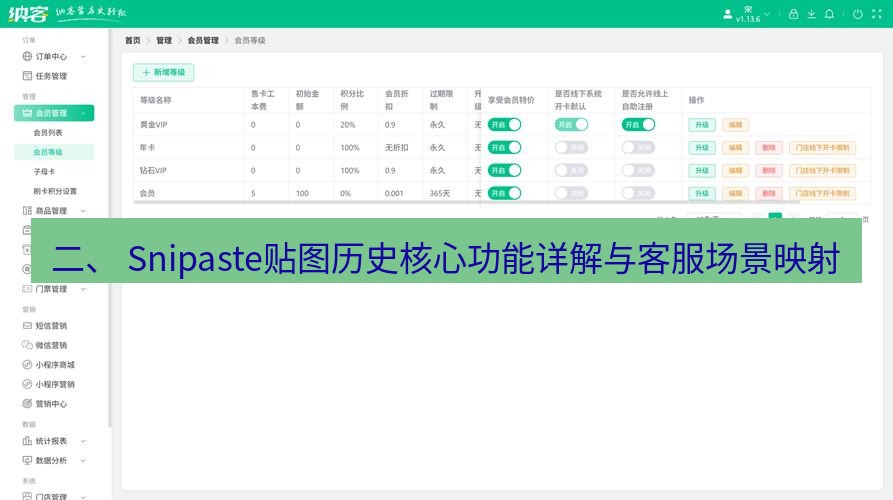Click the 新增等级 button
Viewport: 893px width, 500px height.
tap(163, 72)
